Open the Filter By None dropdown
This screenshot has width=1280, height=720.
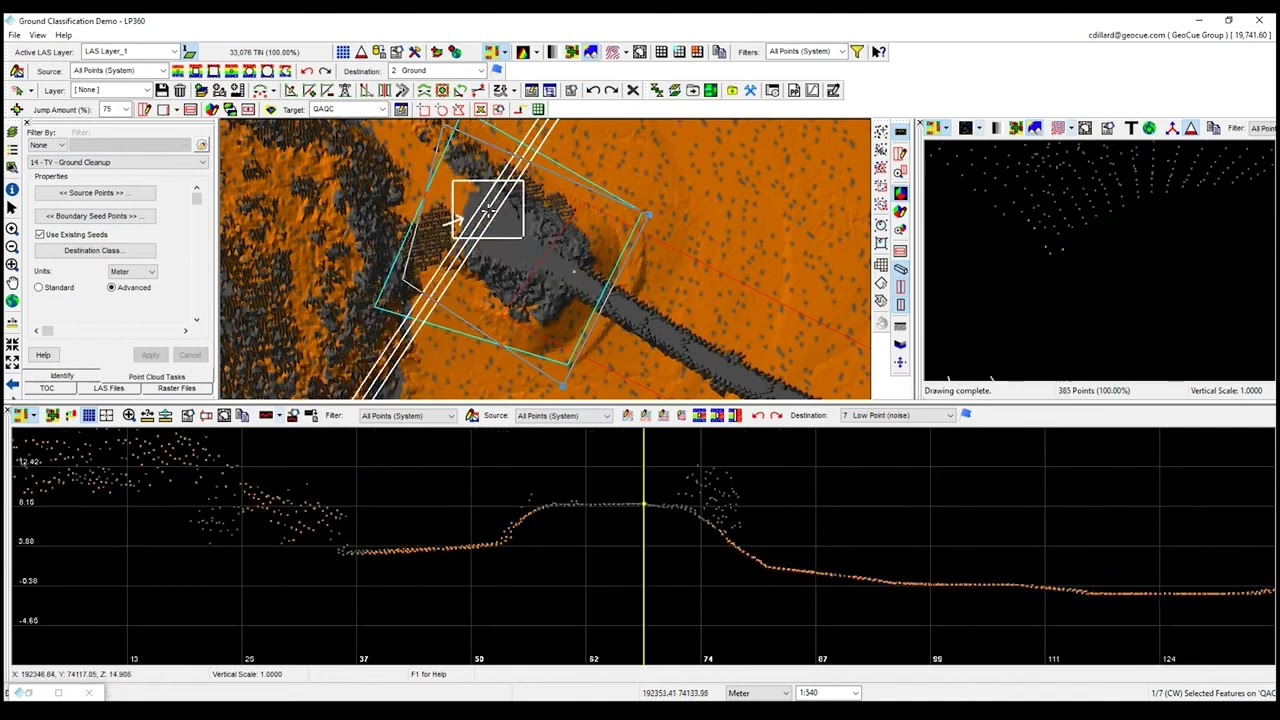pos(47,146)
